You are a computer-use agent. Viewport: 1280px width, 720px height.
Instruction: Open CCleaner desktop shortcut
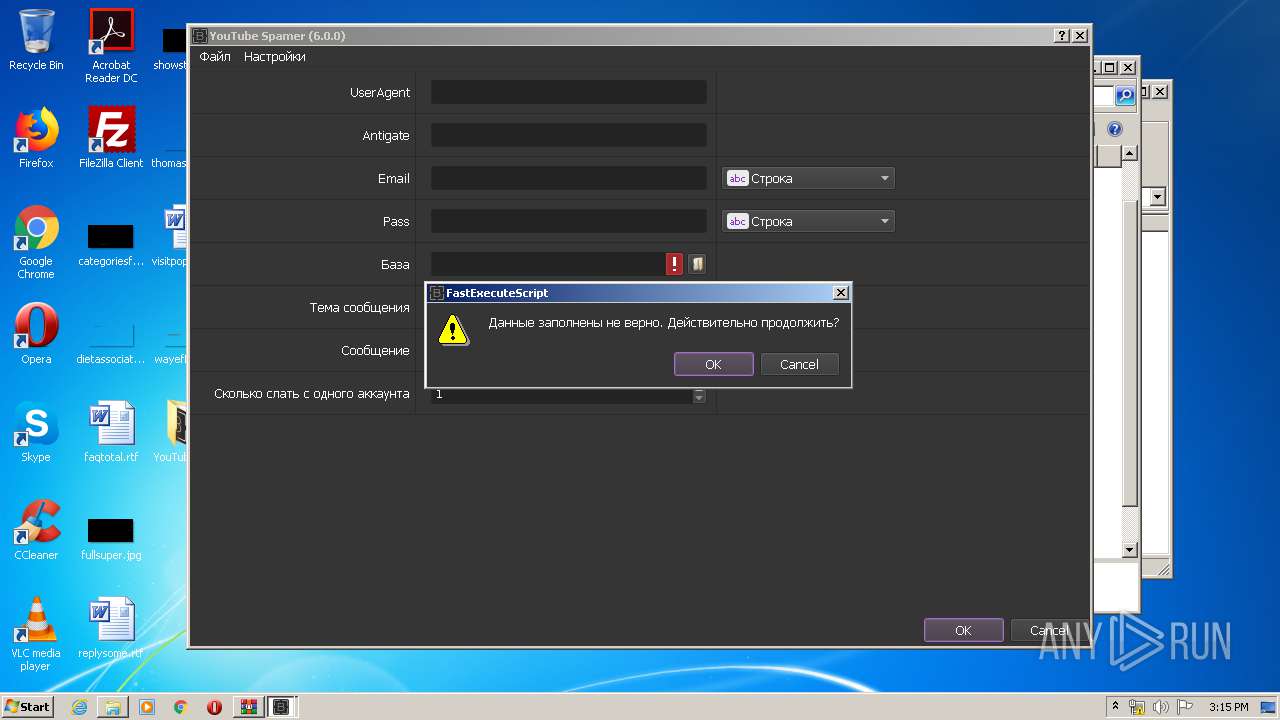click(36, 530)
